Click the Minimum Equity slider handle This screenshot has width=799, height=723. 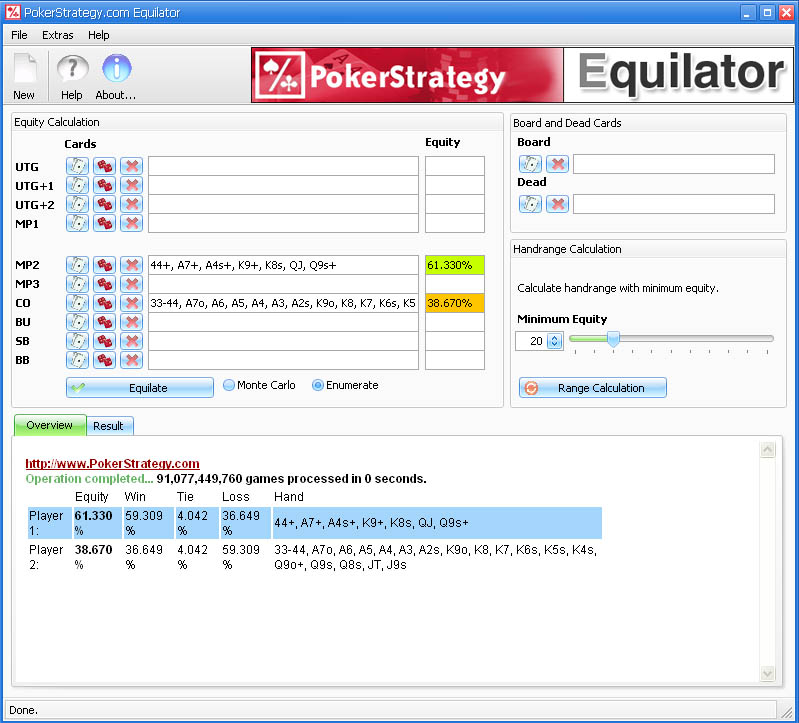tap(614, 339)
